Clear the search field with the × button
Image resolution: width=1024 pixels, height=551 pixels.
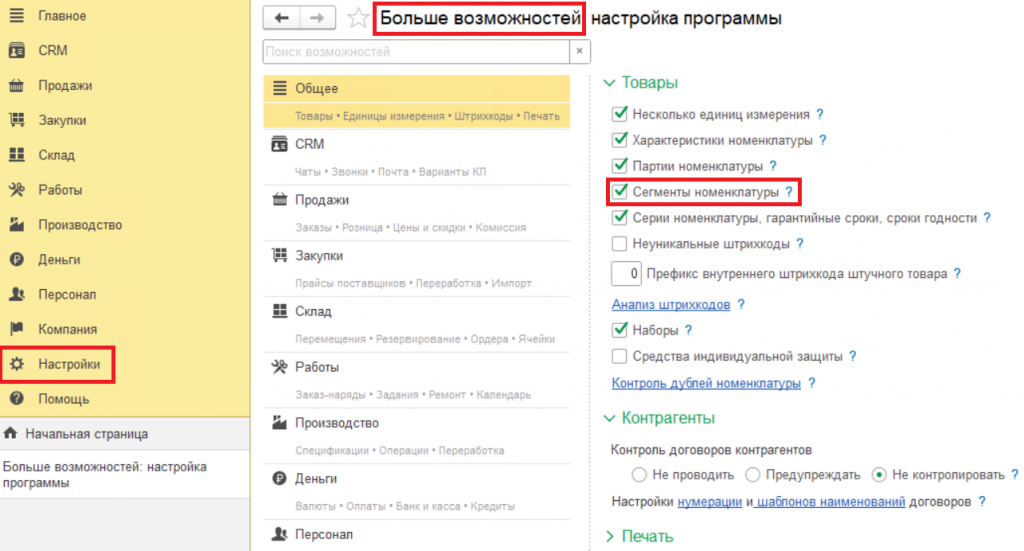point(579,52)
